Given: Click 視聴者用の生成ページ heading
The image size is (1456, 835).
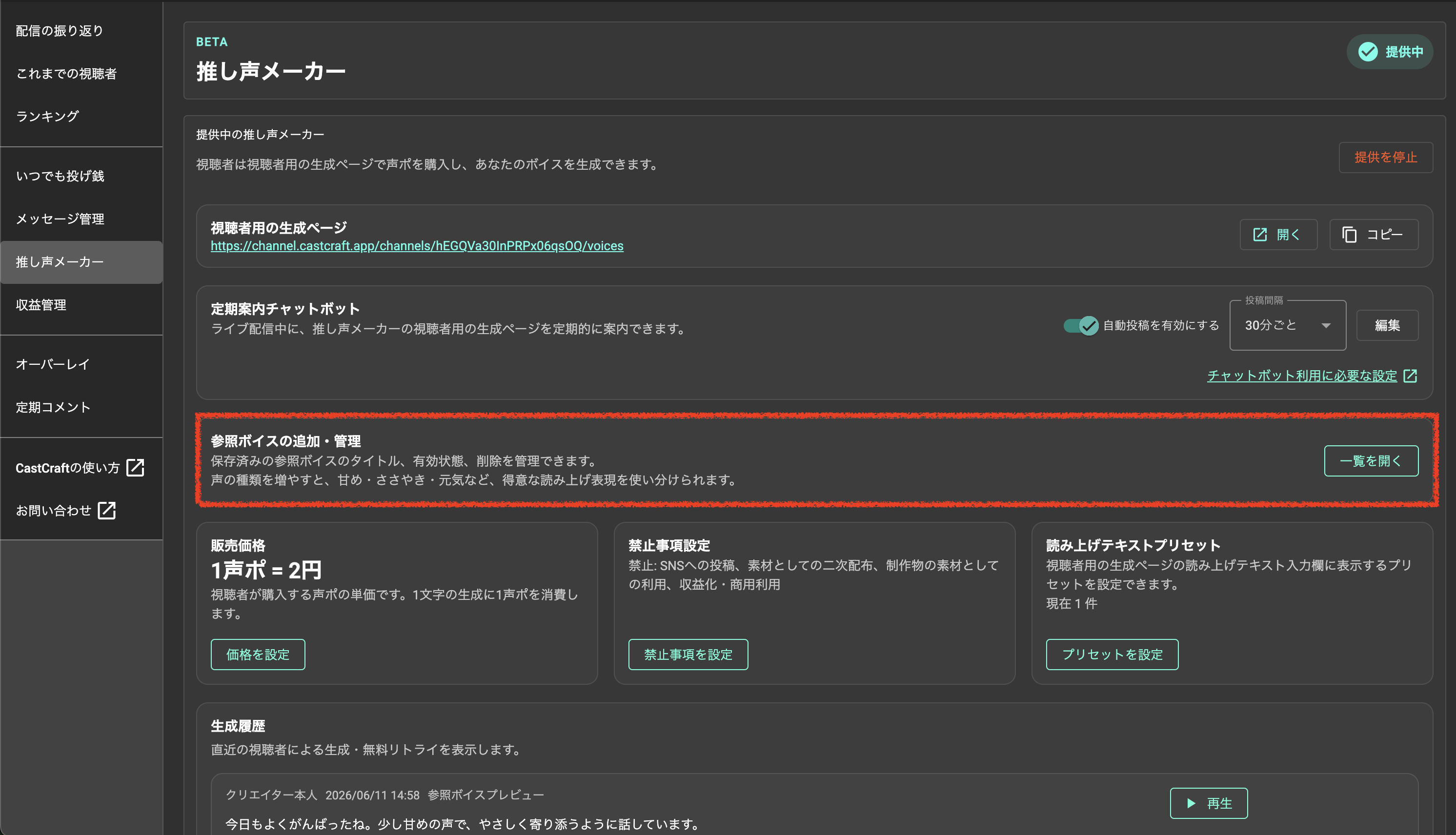Looking at the screenshot, I should [278, 228].
